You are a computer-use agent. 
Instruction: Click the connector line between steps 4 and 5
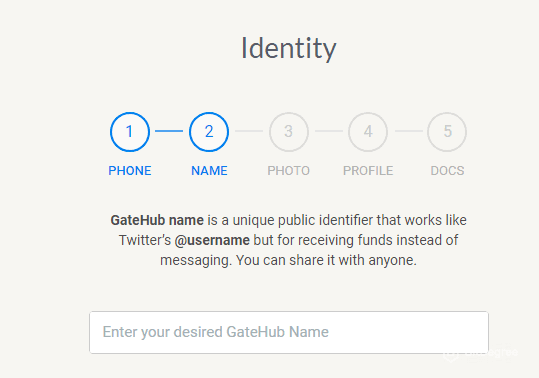(409, 131)
